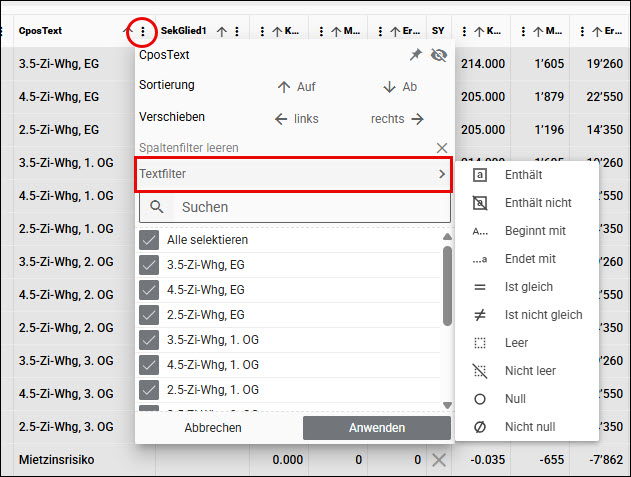Screen dimensions: 631x477
Task: Click the X icon in Mietzinsrisiko row
Action: click(x=439, y=460)
